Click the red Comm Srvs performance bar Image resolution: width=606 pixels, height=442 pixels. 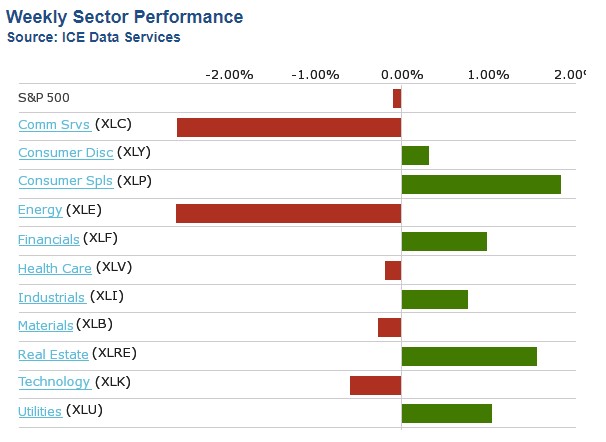click(289, 127)
